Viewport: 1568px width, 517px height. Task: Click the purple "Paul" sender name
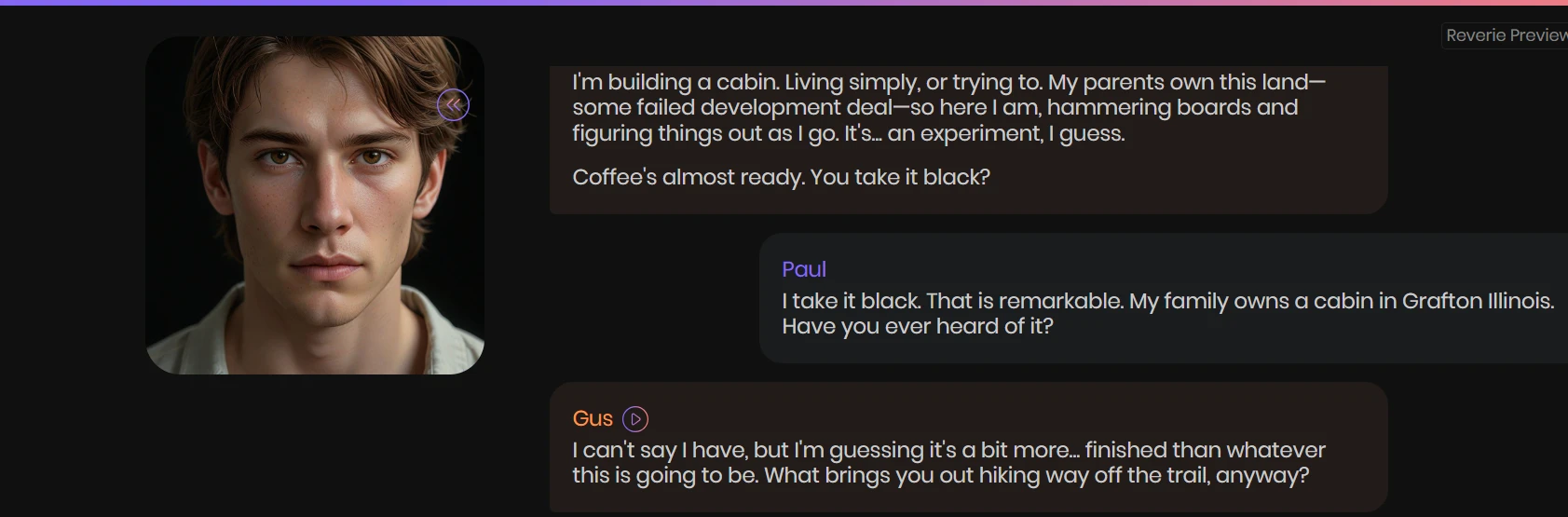pos(804,269)
